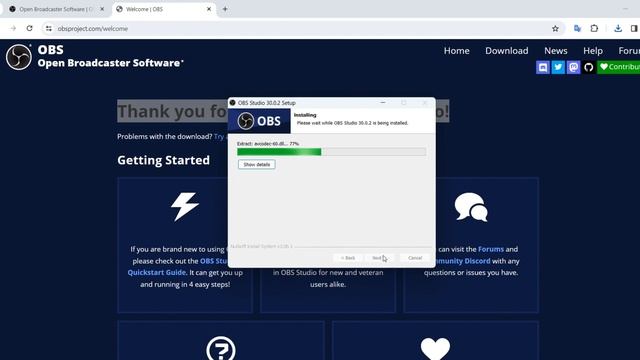Screen dimensions: 640x360
Task: Reload the page
Action: click(x=29, y=29)
